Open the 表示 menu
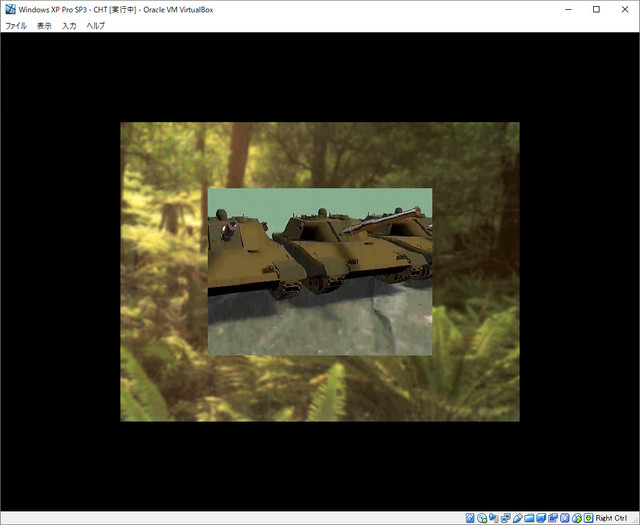The height and width of the screenshot is (525, 640). pyautogui.click(x=44, y=25)
